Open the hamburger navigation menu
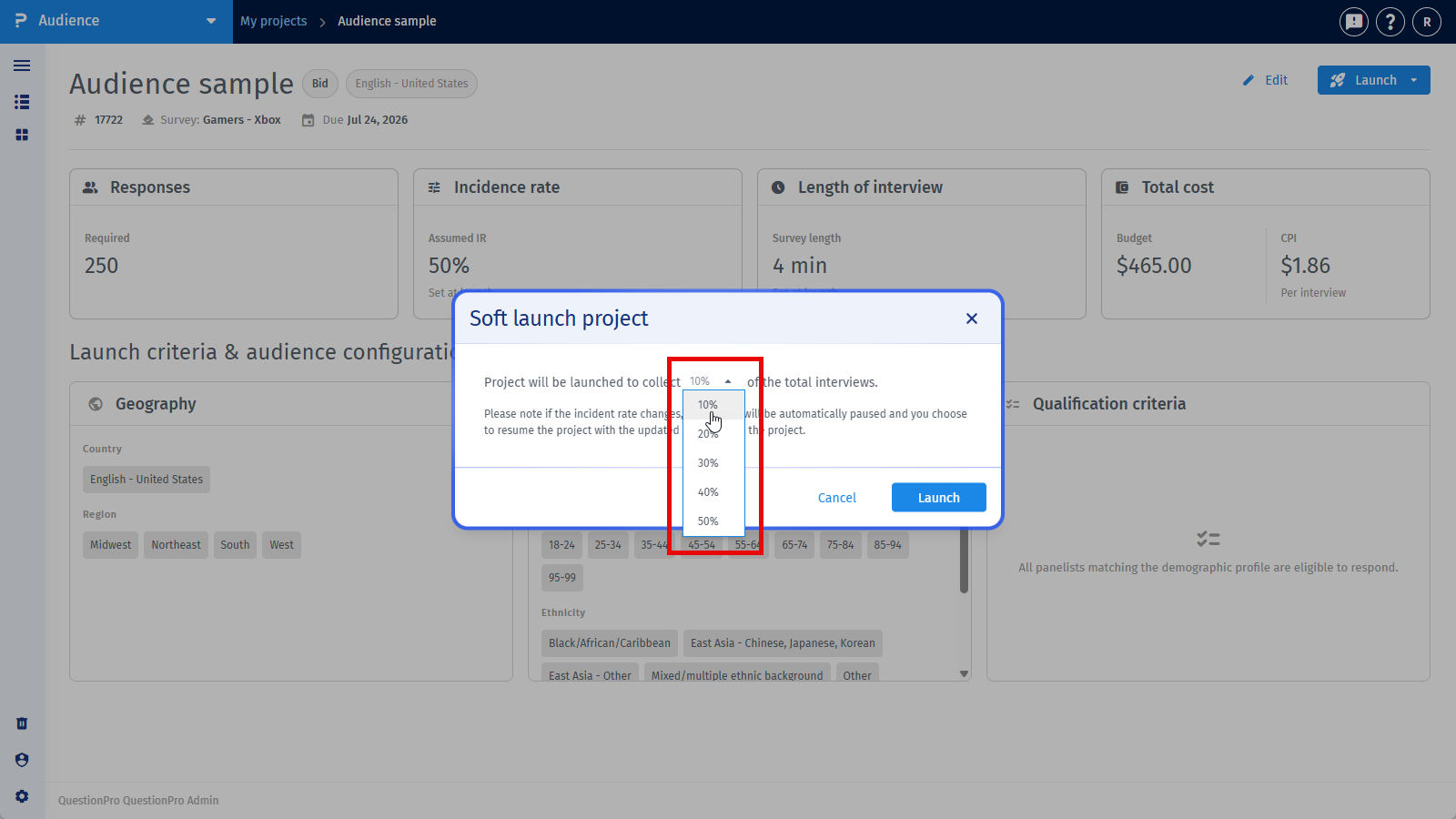Image resolution: width=1456 pixels, height=819 pixels. click(x=22, y=66)
